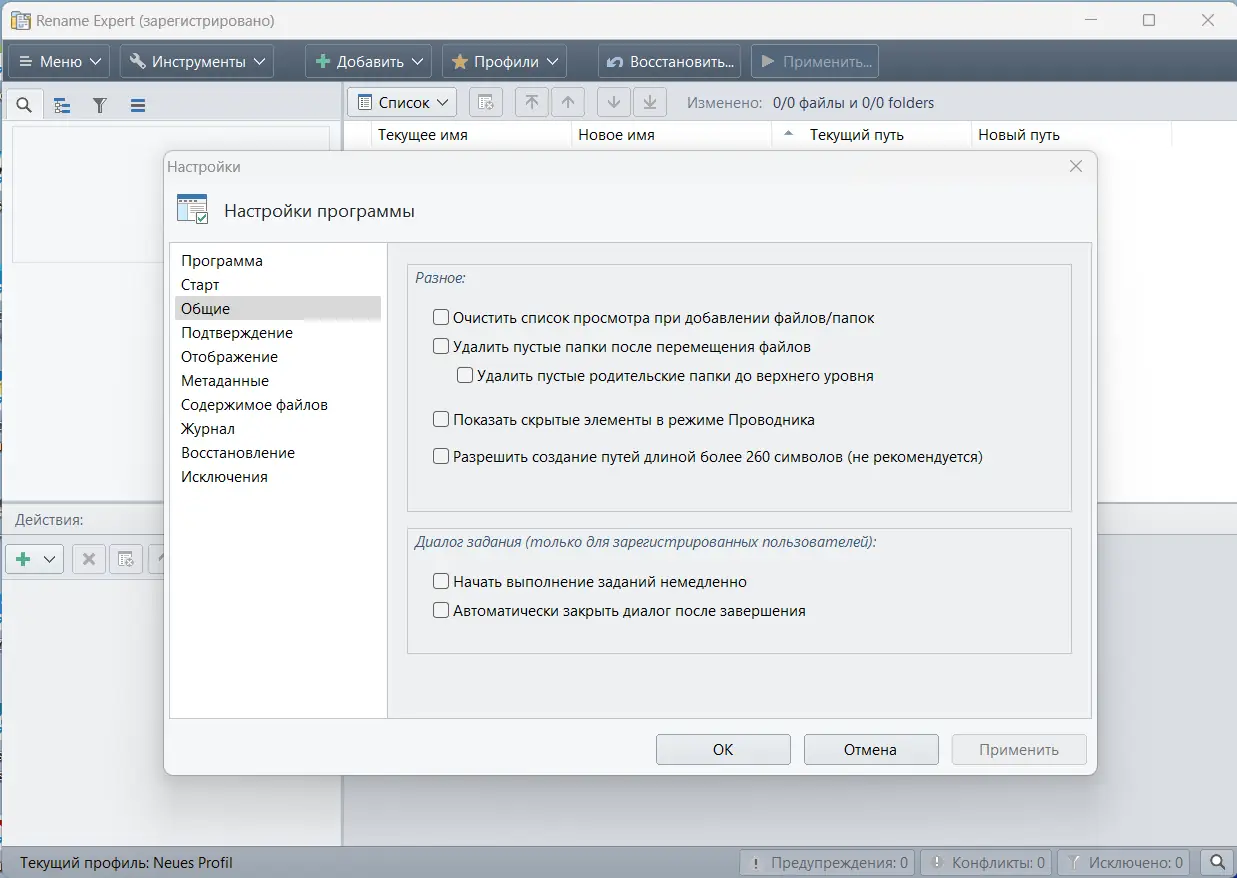
Task: Click the delete action X icon
Action: click(x=88, y=559)
